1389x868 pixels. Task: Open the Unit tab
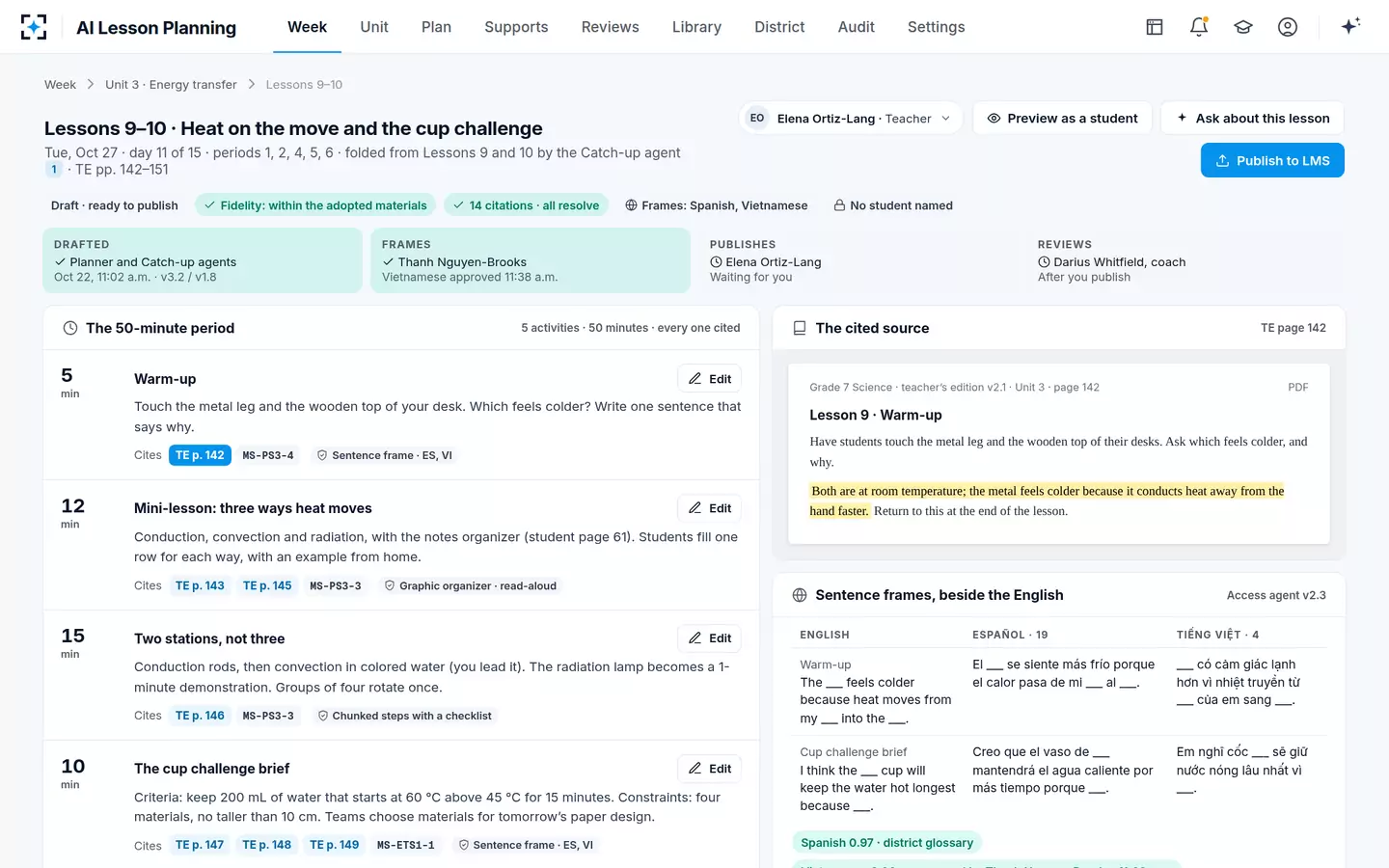coord(374,27)
